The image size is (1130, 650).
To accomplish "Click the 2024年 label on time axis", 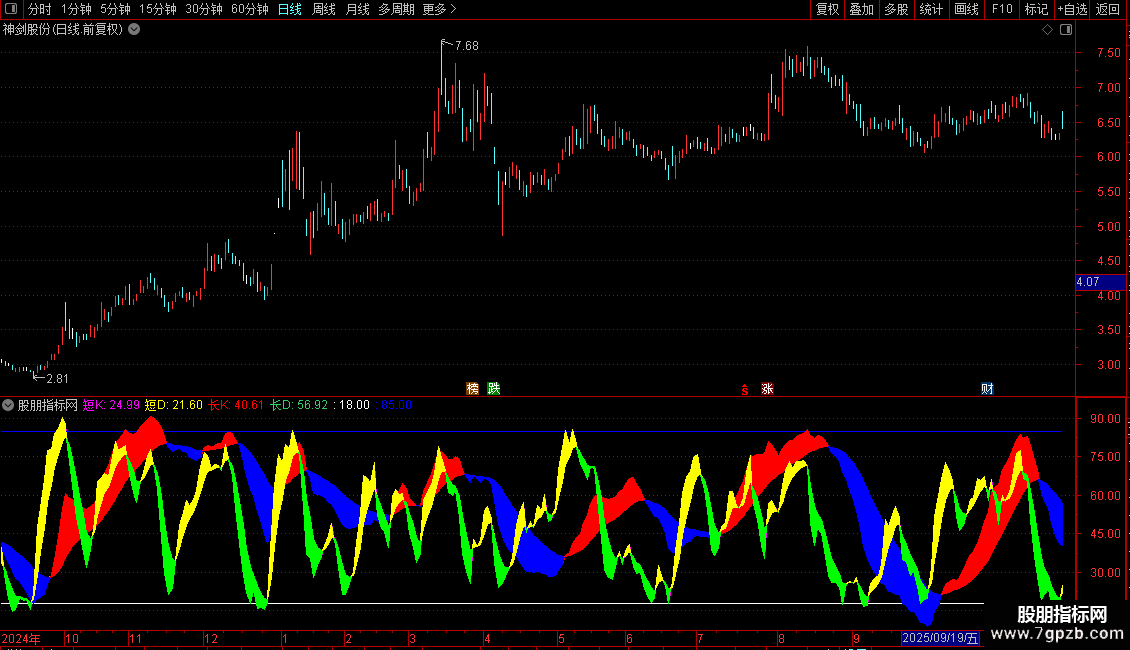I will tap(21, 638).
